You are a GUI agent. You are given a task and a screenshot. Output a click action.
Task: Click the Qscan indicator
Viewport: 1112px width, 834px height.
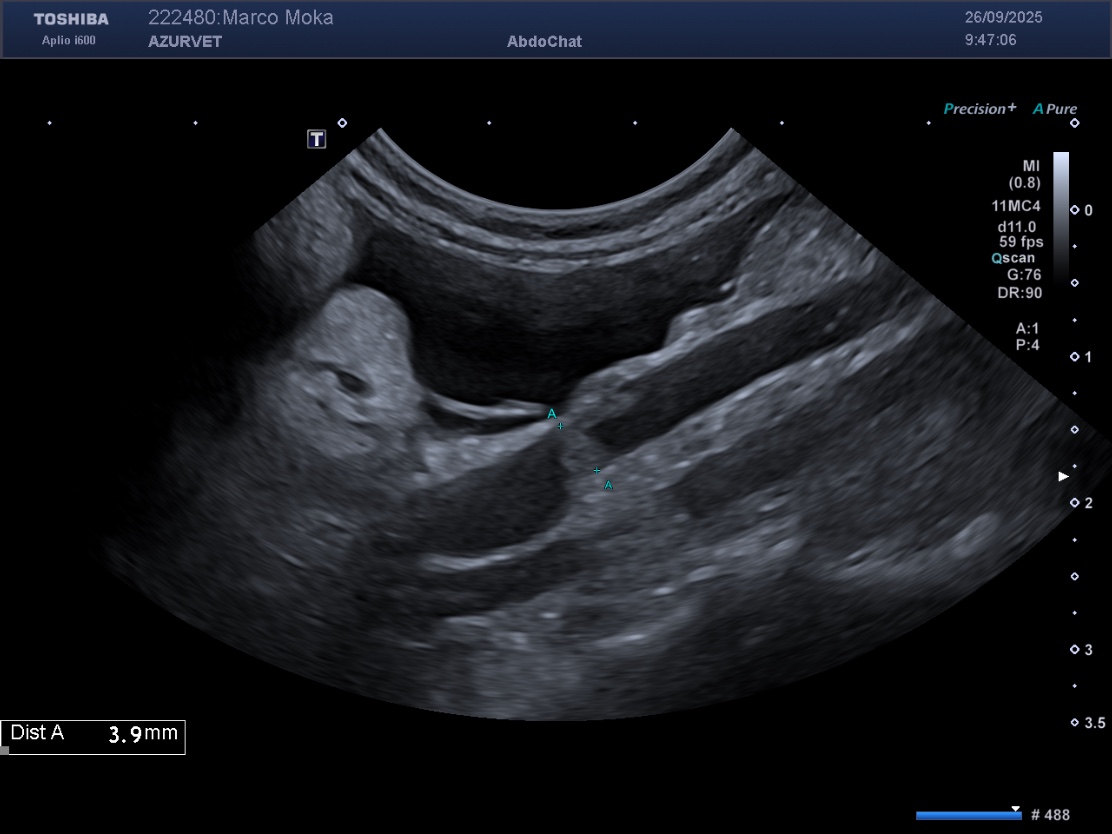point(1012,257)
